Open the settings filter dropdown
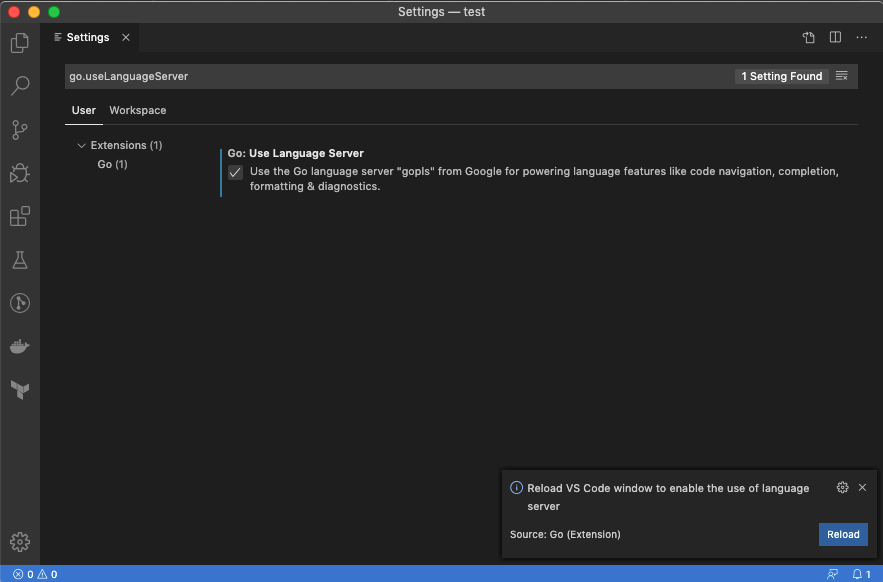The height and width of the screenshot is (582, 883). coord(843,76)
